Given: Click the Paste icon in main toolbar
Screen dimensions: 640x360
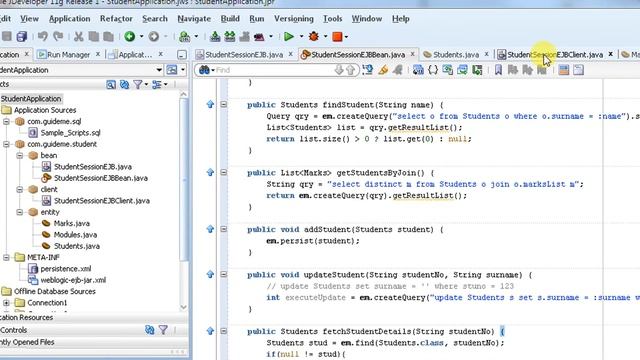Looking at the screenshot, I should (108, 37).
